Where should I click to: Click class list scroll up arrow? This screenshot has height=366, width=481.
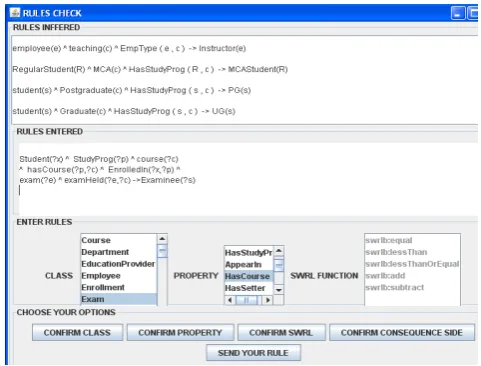(x=162, y=239)
